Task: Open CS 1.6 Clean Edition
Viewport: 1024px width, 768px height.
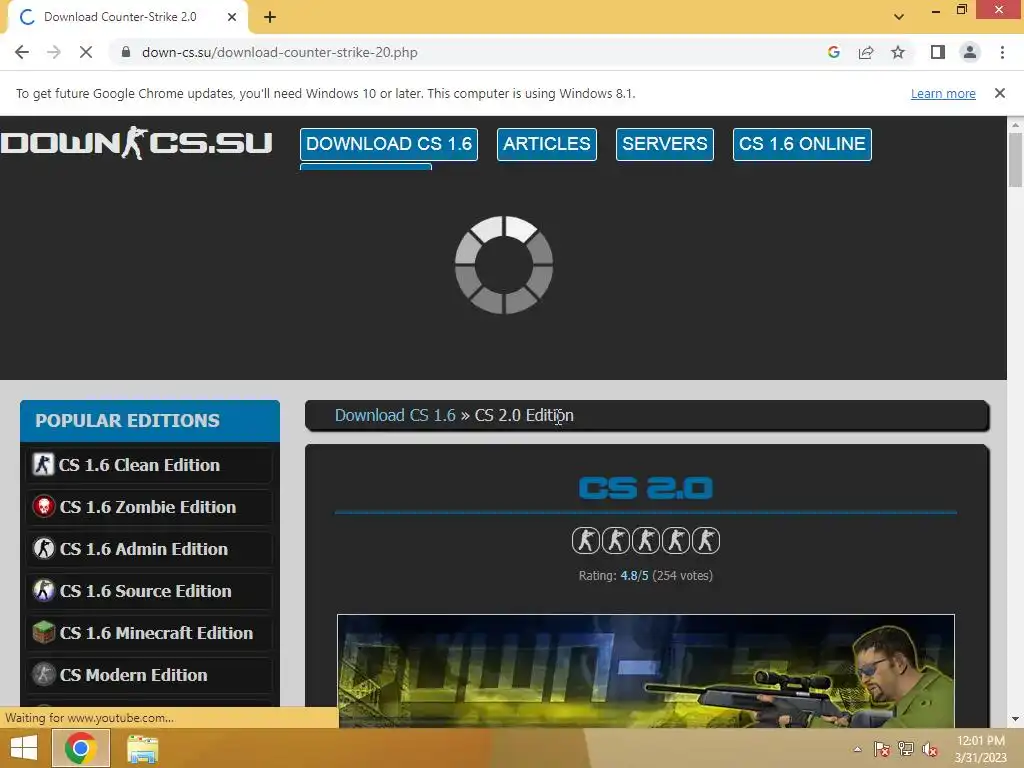Action: pyautogui.click(x=150, y=465)
